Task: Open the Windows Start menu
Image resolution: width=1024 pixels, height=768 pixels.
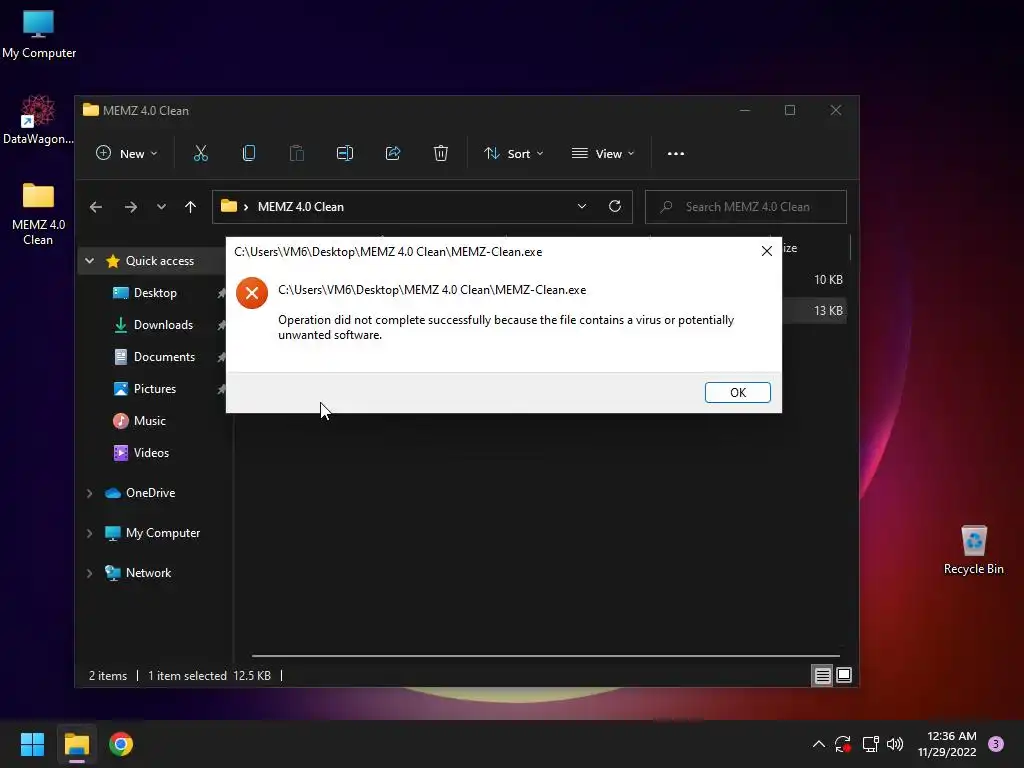Action: [32, 744]
